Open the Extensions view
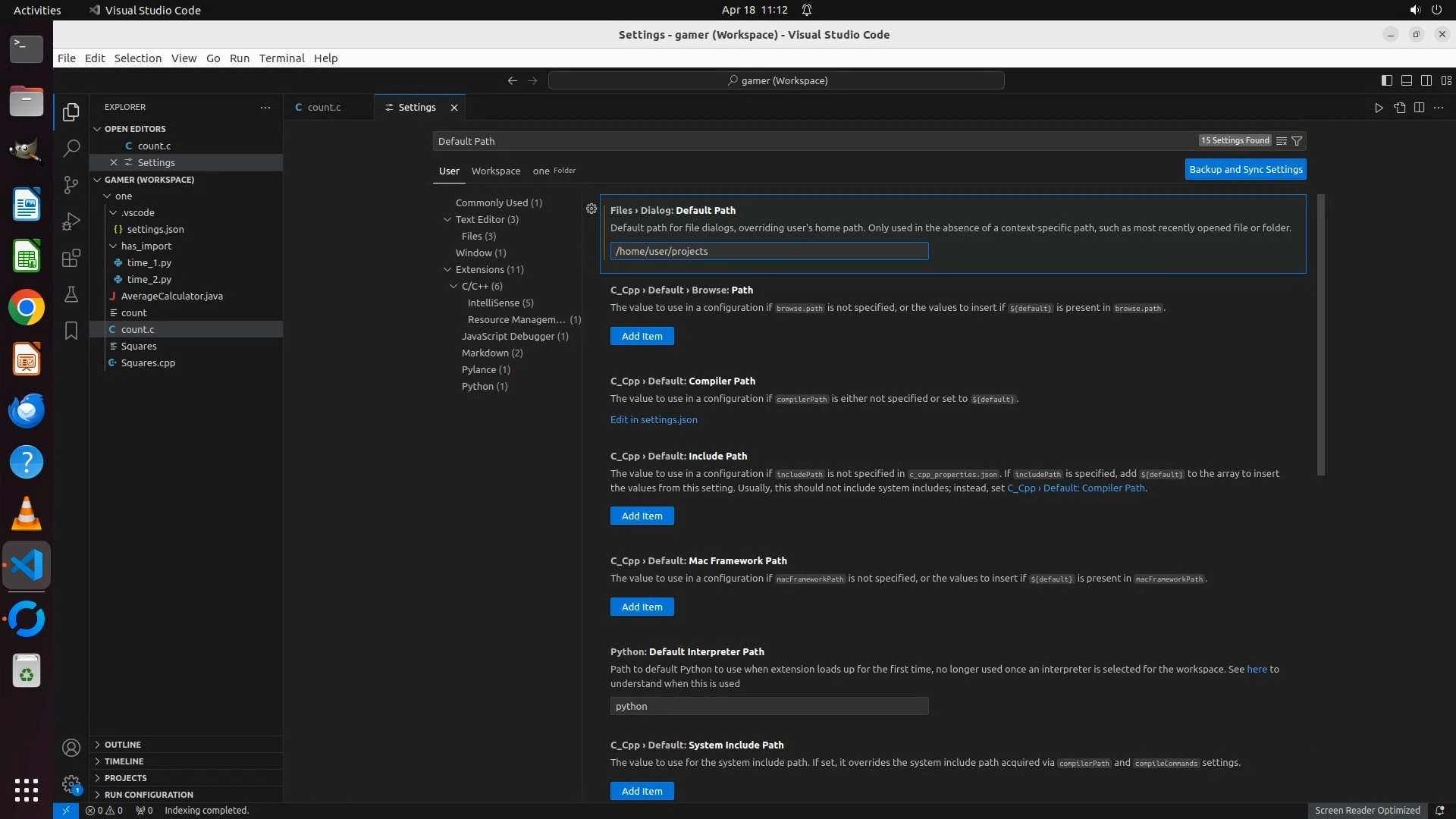Screen dimensions: 1456x819 coord(71,258)
